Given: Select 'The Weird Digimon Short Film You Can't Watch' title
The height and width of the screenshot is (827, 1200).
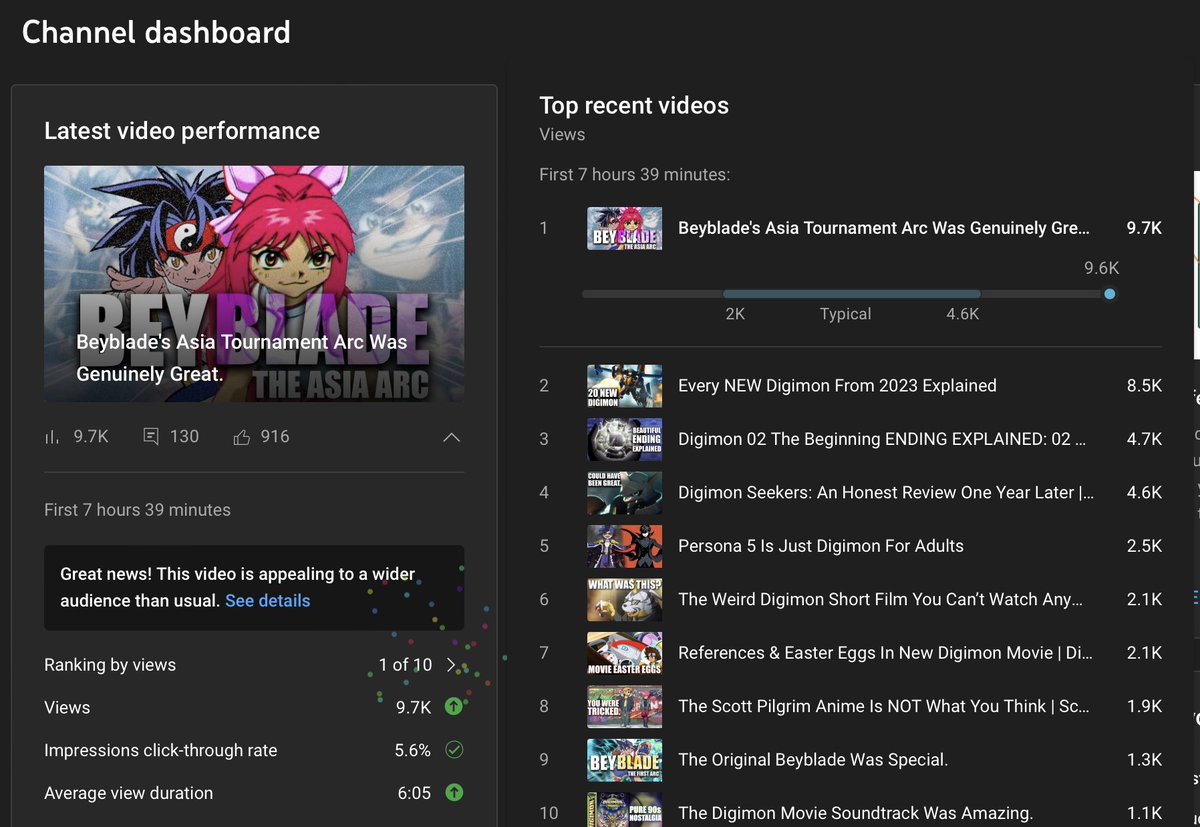Looking at the screenshot, I should coord(881,599).
